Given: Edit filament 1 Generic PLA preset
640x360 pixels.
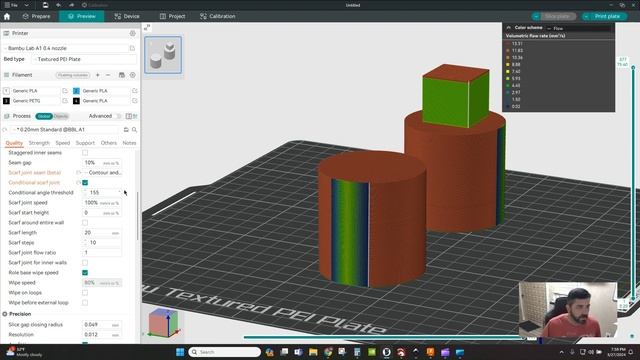Looking at the screenshot, I should pos(65,91).
